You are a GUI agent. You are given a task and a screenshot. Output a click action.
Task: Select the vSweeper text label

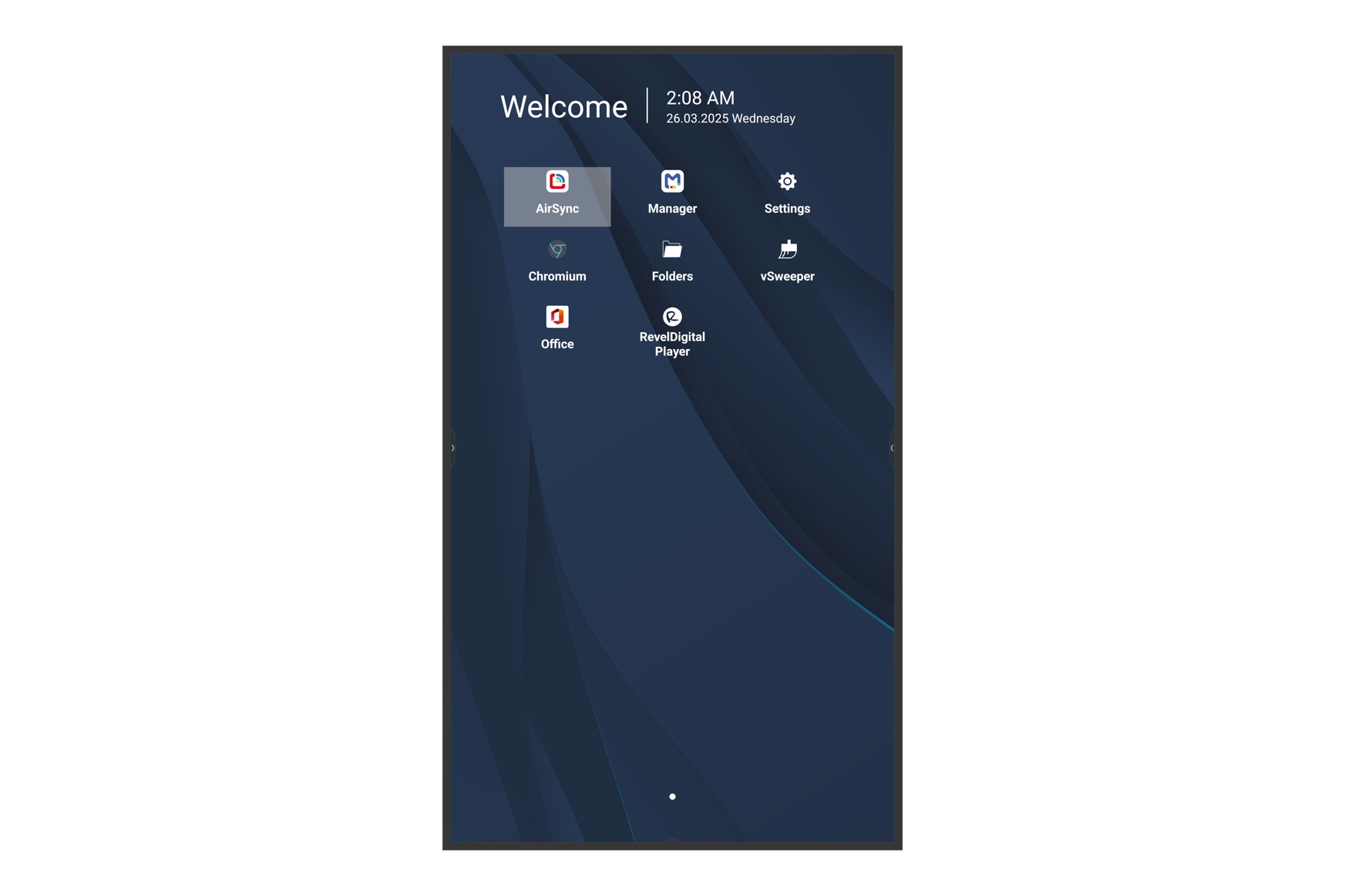coord(787,277)
